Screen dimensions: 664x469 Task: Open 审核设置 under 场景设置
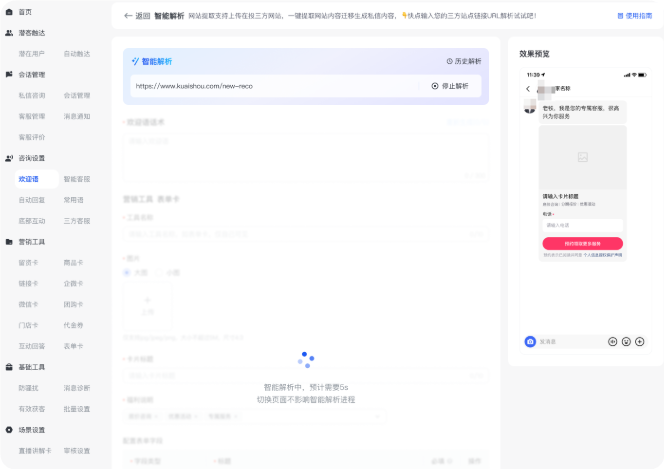point(77,451)
